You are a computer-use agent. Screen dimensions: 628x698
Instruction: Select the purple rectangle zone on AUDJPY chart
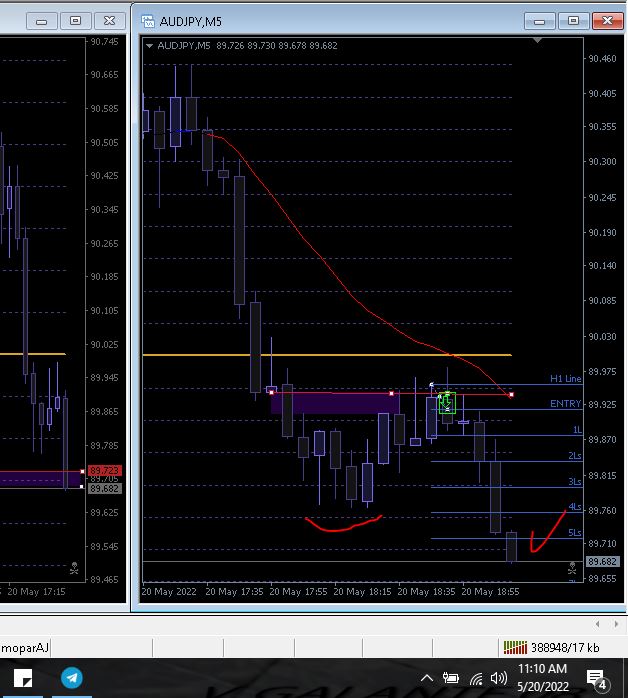point(334,404)
